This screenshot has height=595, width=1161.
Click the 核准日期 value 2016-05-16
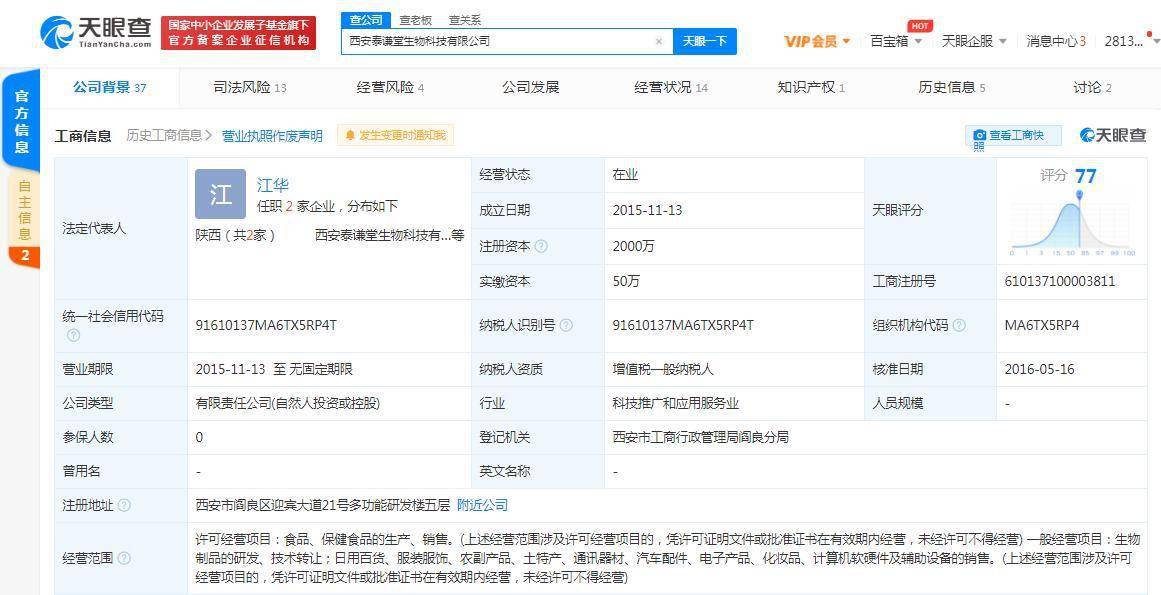click(x=1039, y=369)
